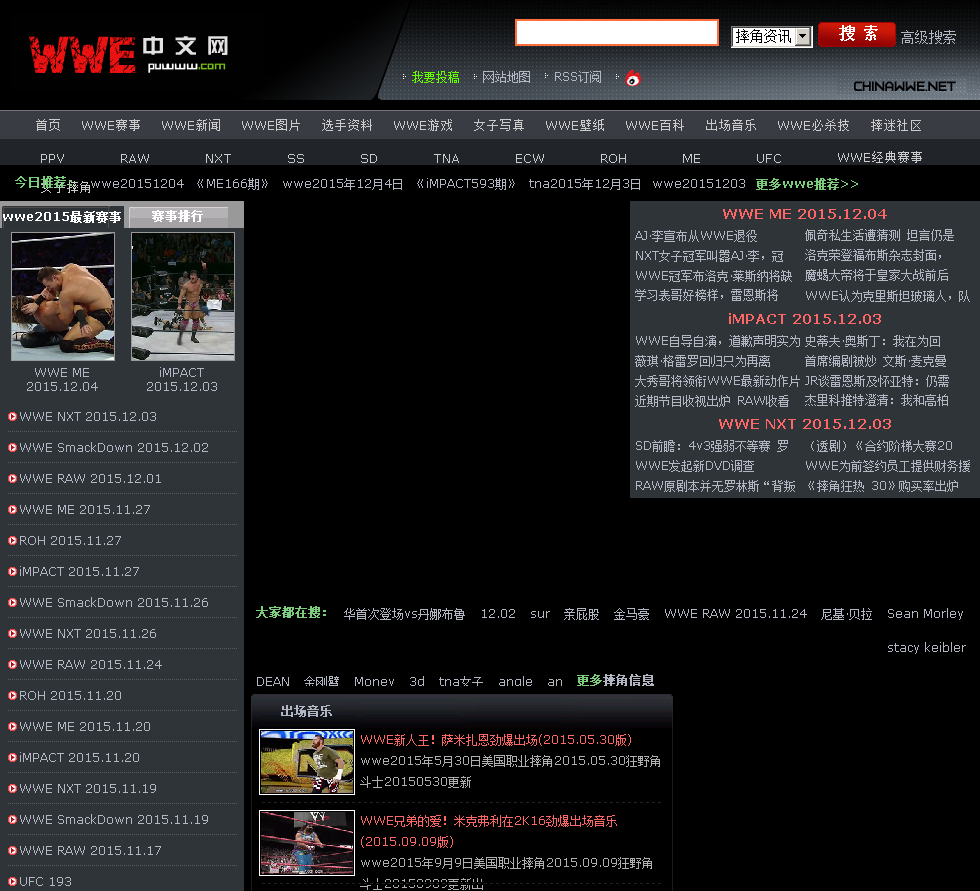
Task: Open the 摔角资讯 search category dropdown
Action: (x=772, y=37)
